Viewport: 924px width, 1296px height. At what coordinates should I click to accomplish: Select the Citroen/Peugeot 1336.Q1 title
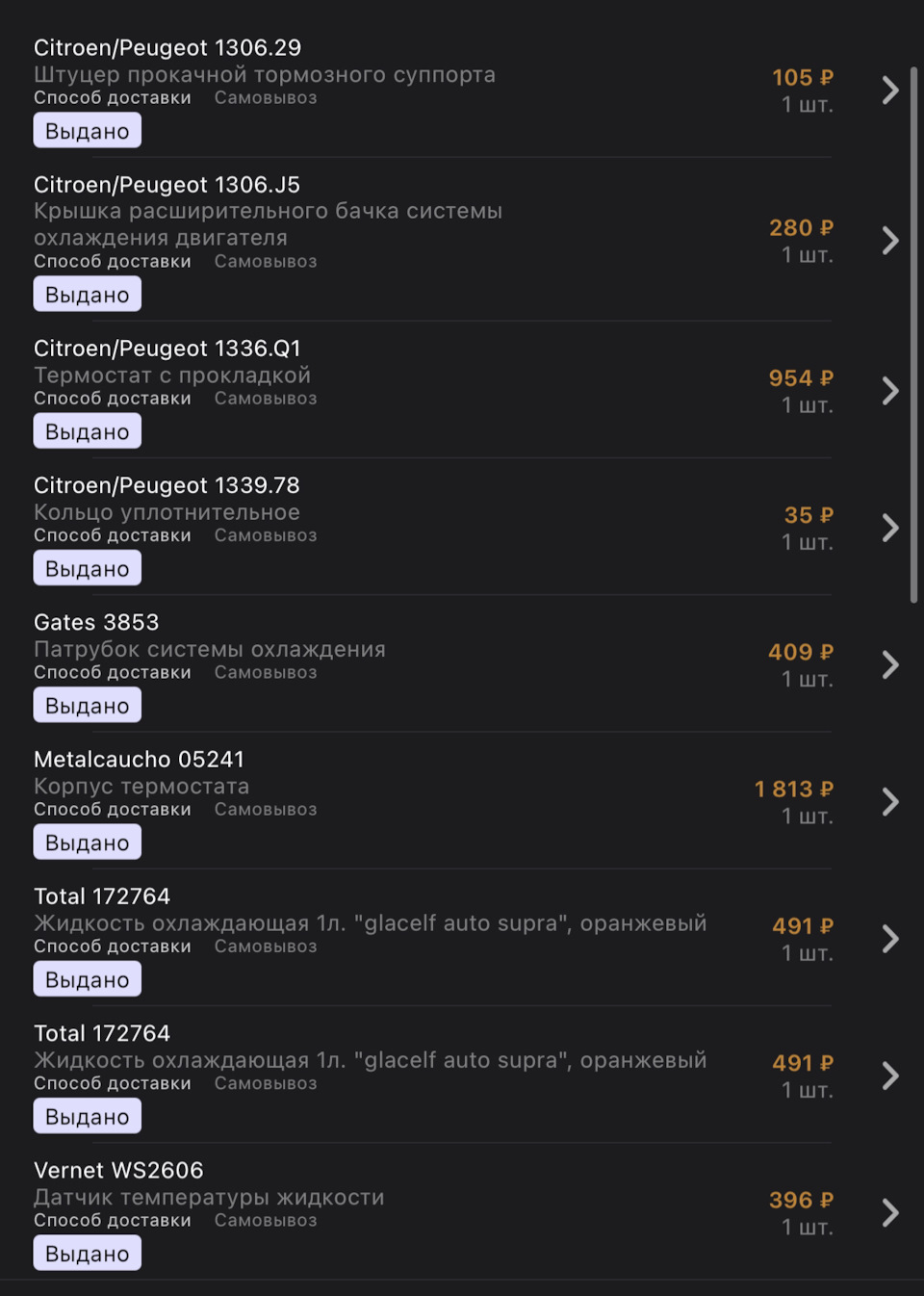(x=167, y=349)
